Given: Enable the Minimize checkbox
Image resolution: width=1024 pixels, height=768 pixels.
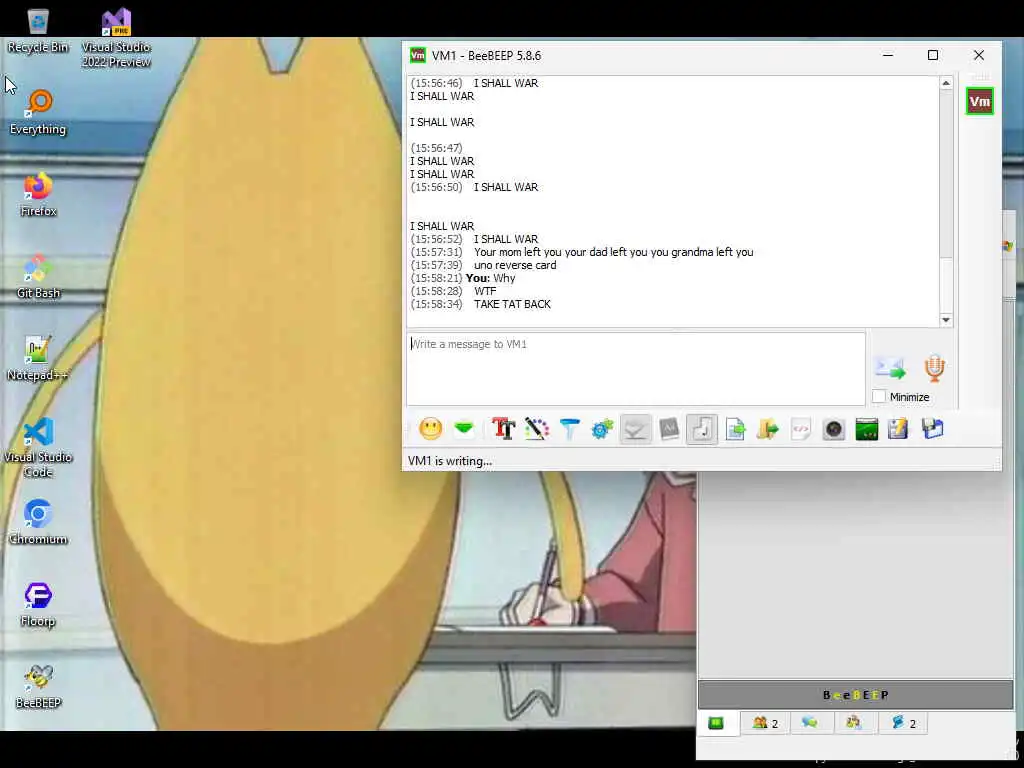Looking at the screenshot, I should pos(879,396).
